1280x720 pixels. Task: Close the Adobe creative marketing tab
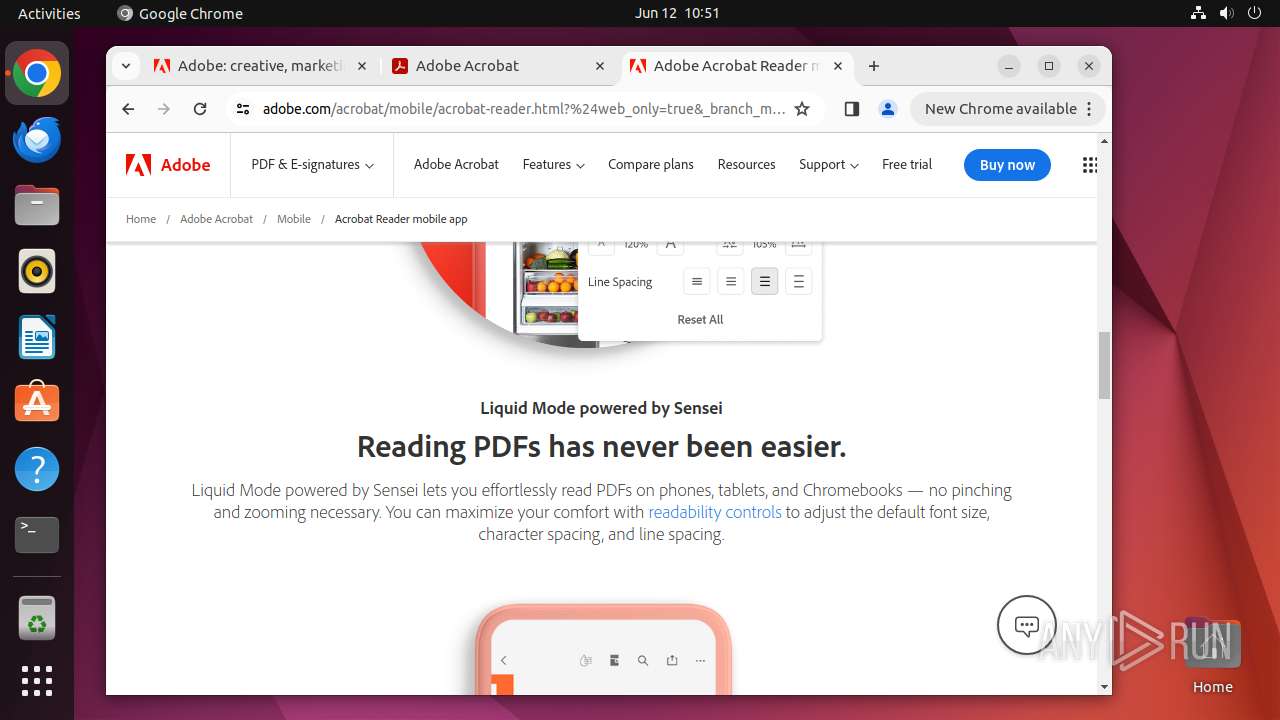[362, 66]
